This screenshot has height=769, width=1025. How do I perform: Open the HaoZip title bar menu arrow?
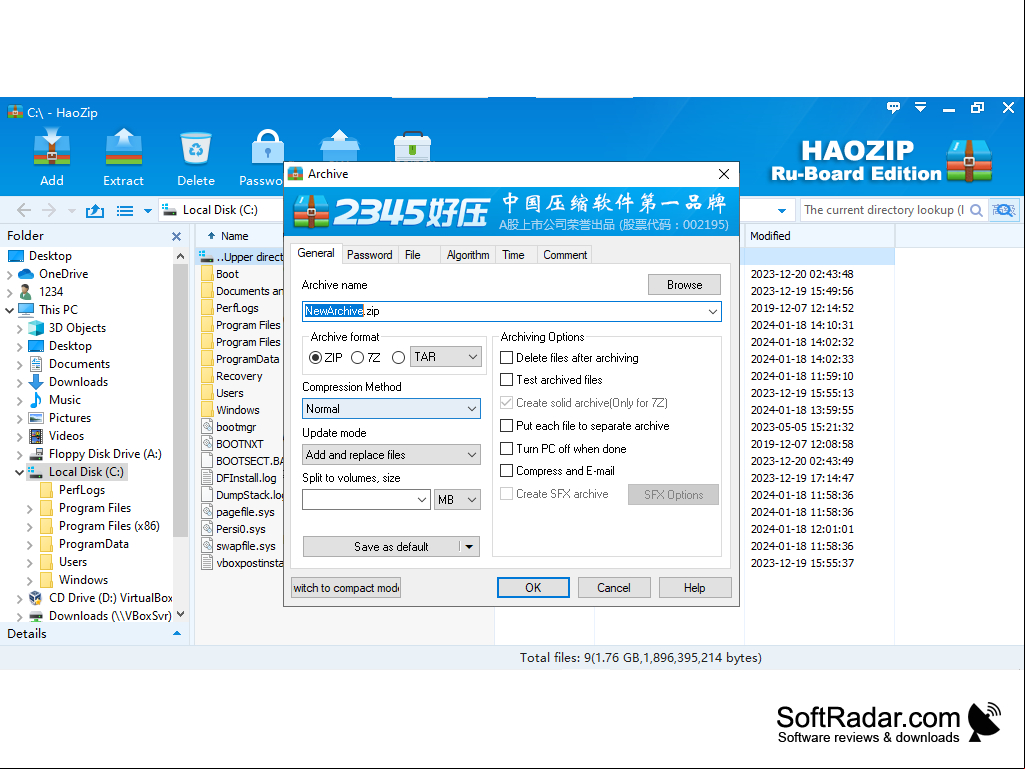tap(920, 107)
